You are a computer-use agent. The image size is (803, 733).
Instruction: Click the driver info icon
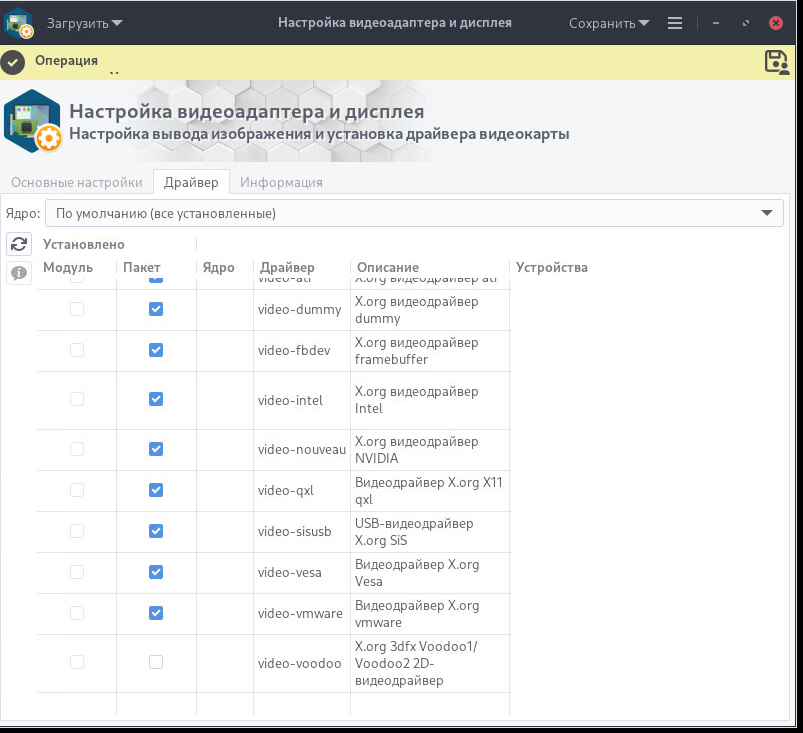coord(18,272)
